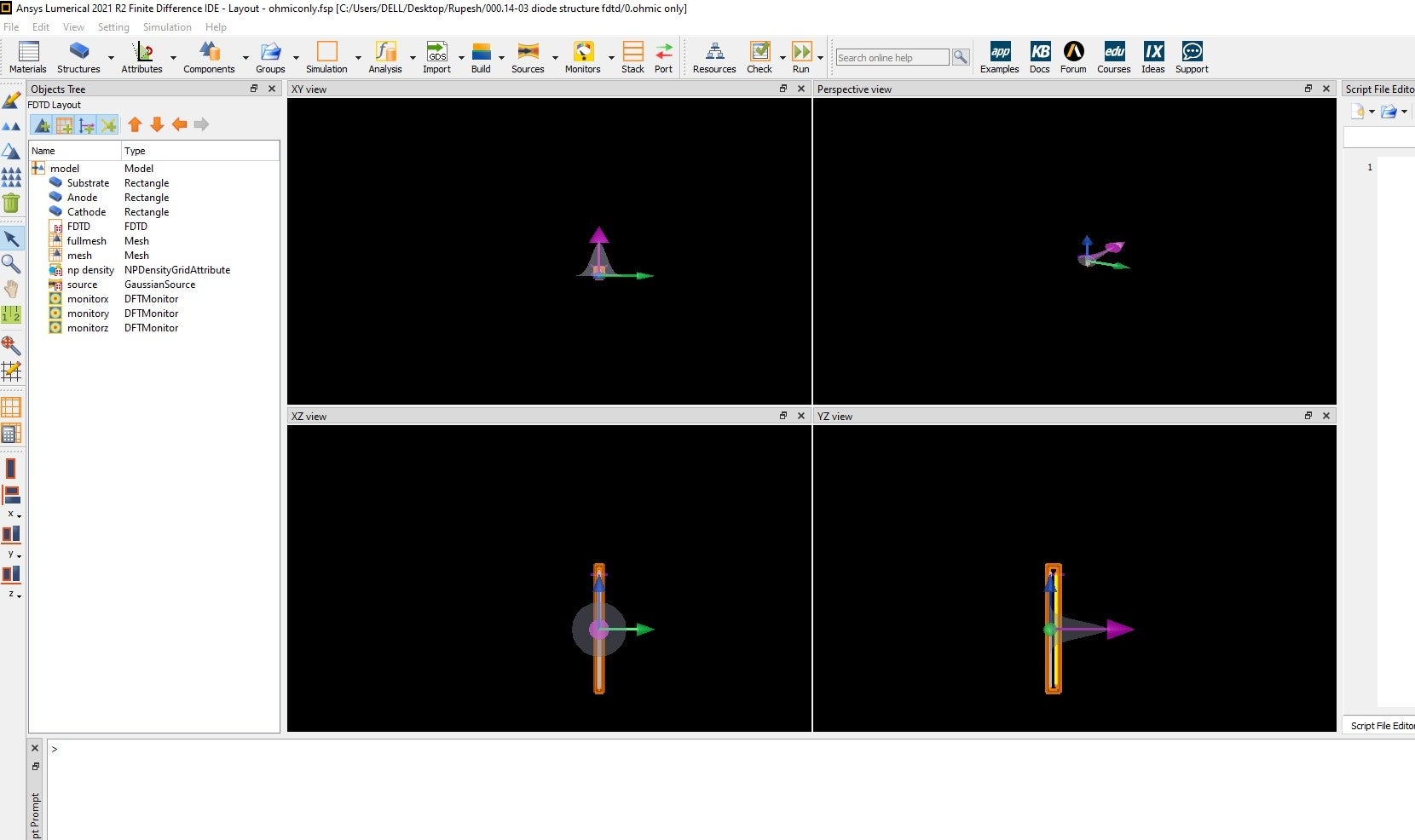
Task: Open the IX Ideas exchange
Action: 1153,57
